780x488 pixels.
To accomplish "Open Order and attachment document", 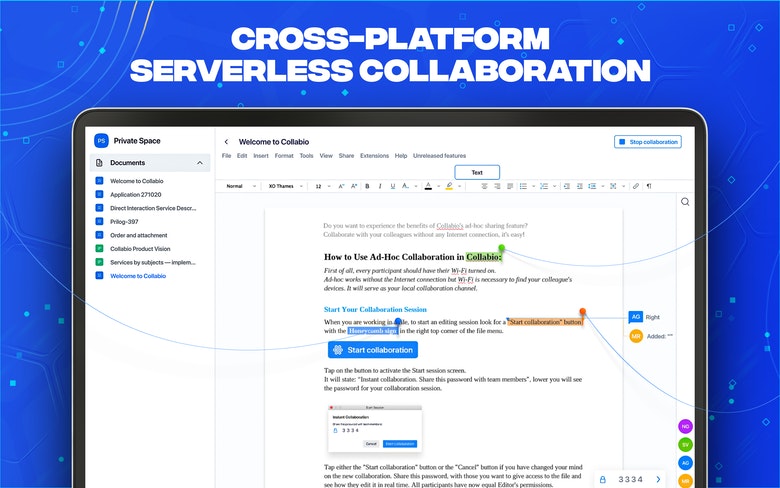I will point(138,235).
